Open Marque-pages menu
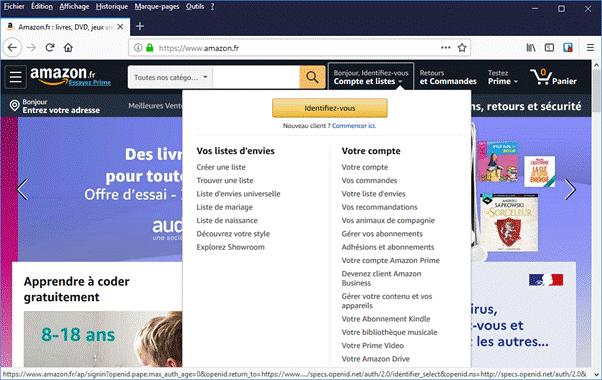The width and height of the screenshot is (602, 380). (157, 7)
